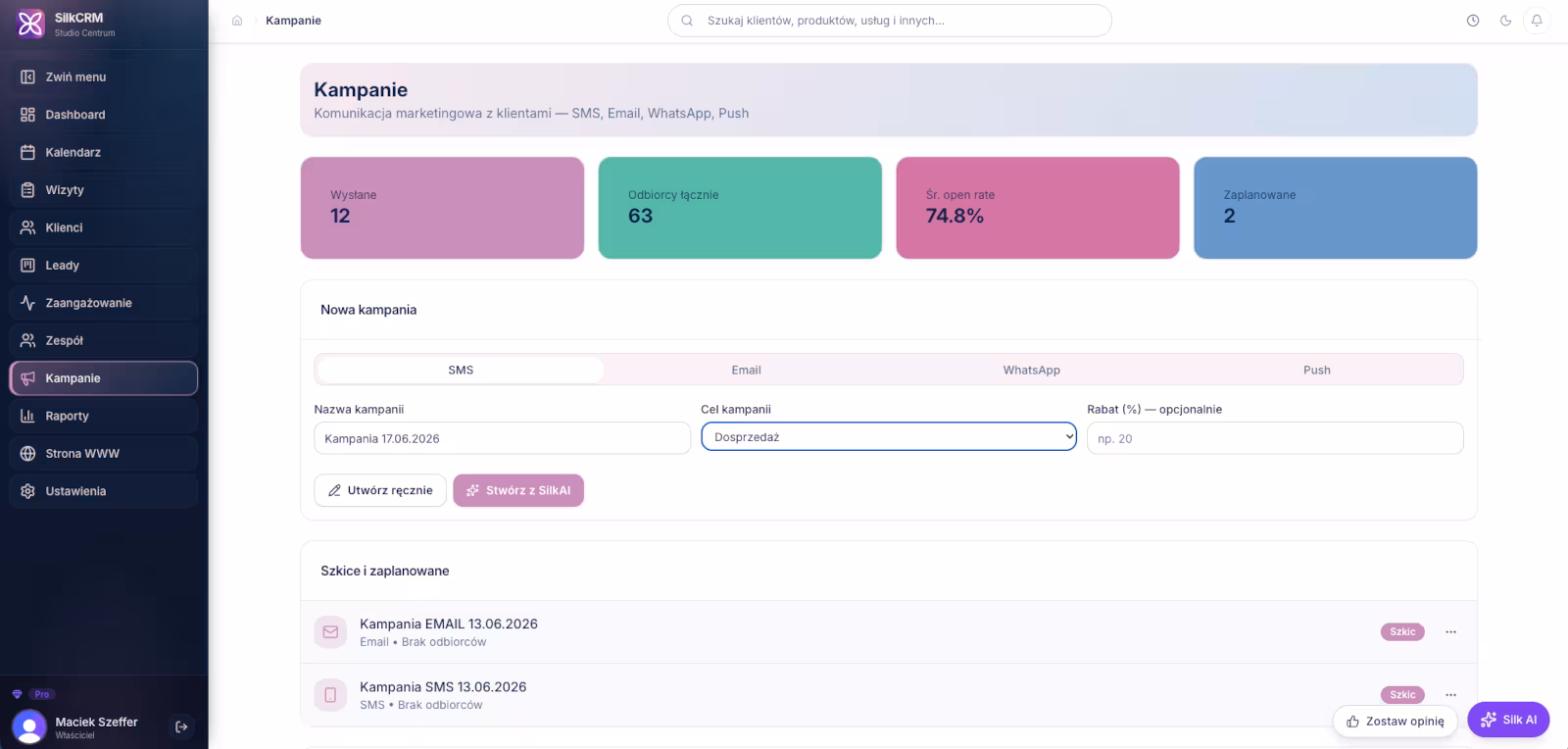Click the Ustawienia gear icon

point(27,491)
